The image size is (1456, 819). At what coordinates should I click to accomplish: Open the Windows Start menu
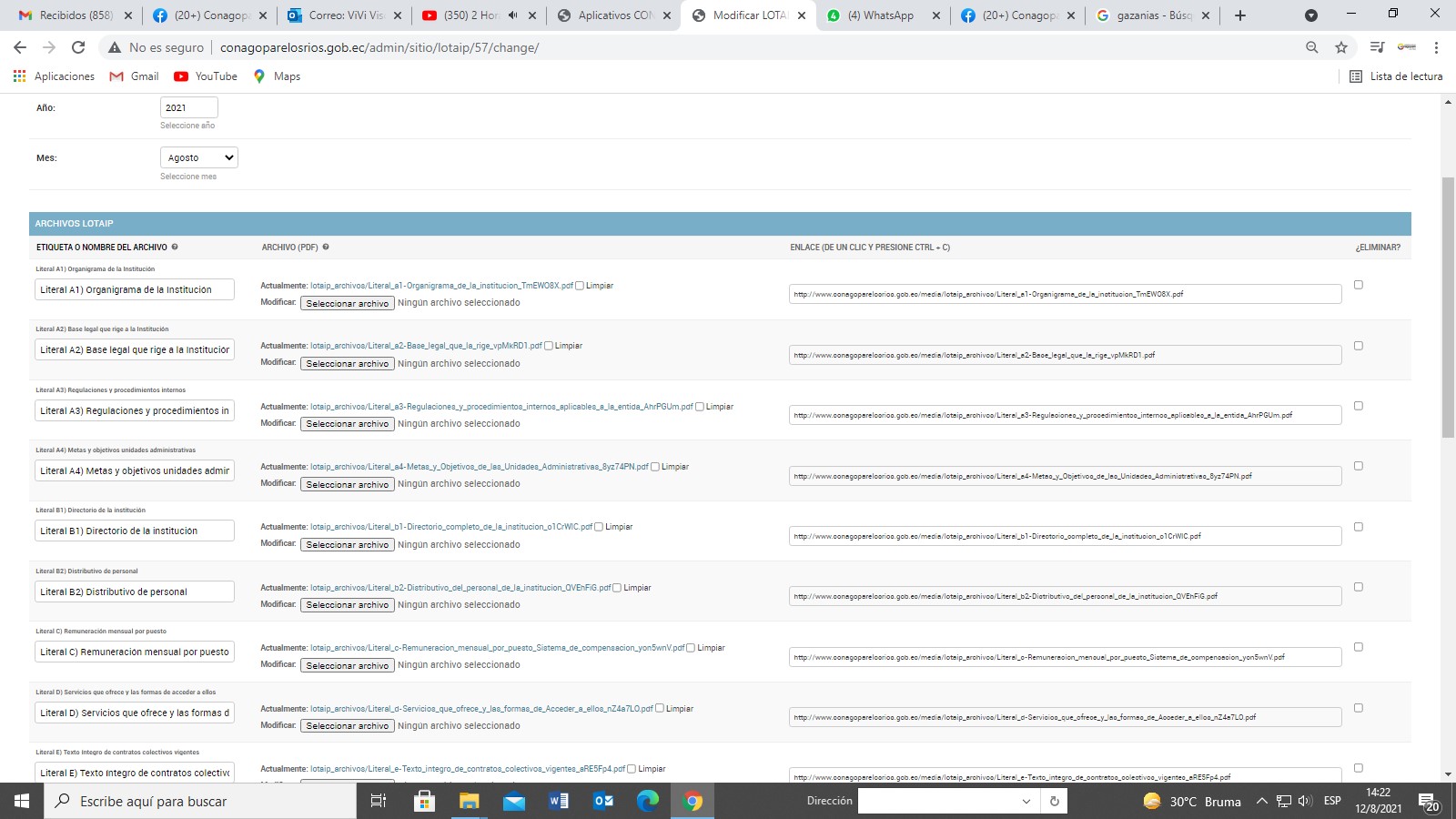click(x=22, y=801)
